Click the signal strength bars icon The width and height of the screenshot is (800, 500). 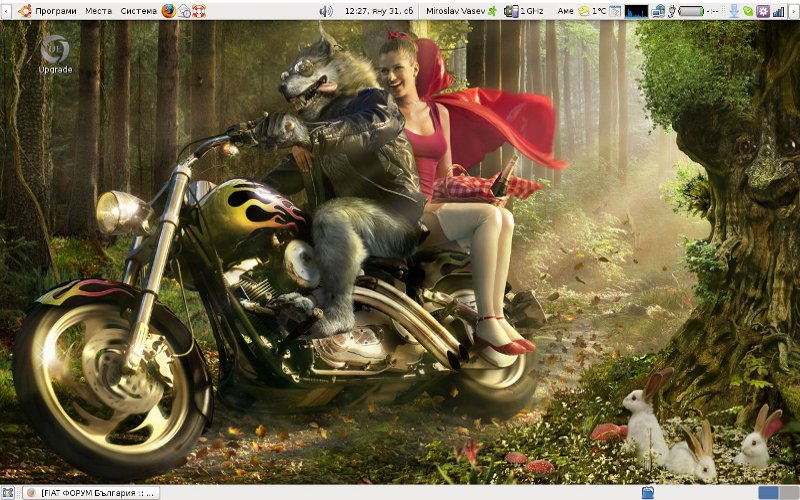click(778, 11)
